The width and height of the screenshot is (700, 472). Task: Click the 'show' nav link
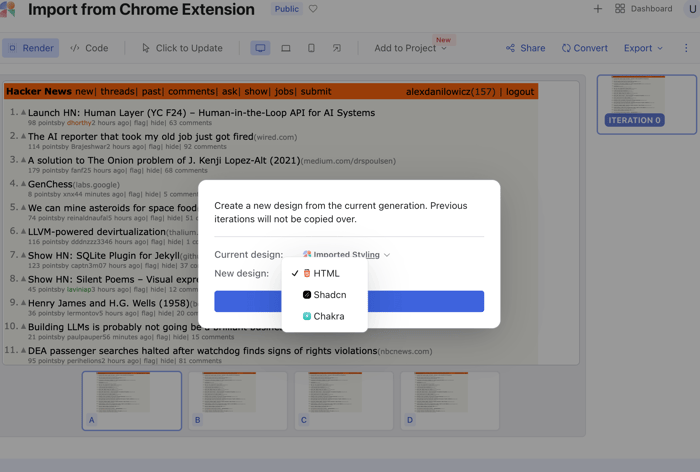[x=256, y=92]
